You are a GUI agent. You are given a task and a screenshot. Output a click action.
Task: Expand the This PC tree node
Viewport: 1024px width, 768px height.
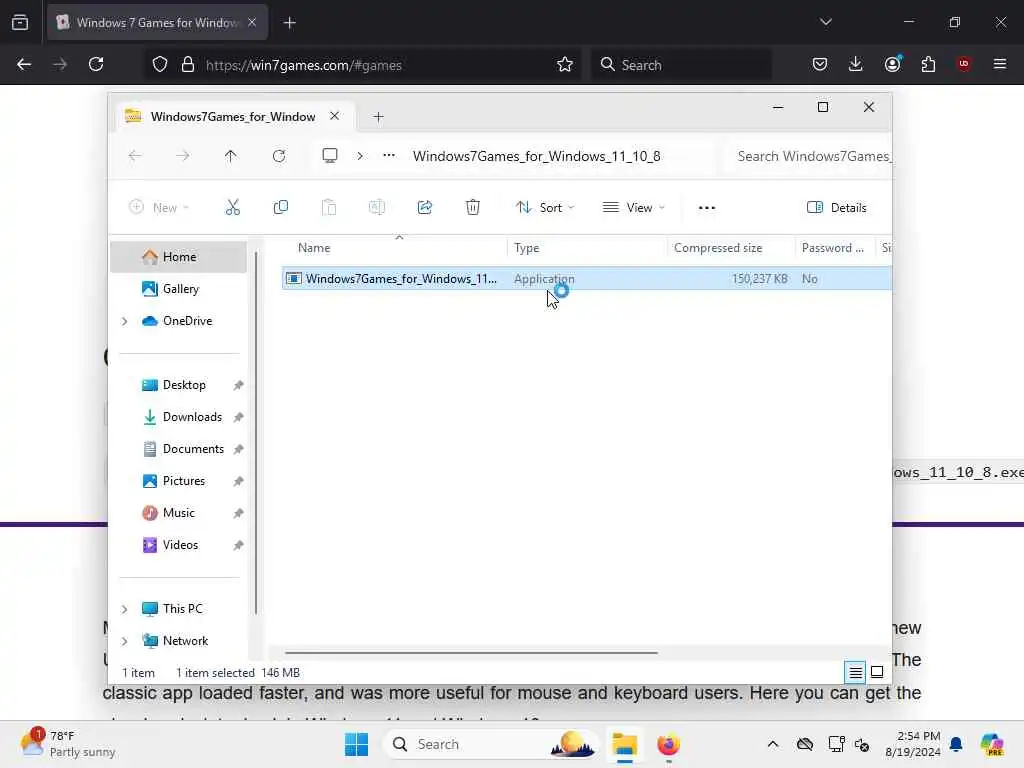pyautogui.click(x=124, y=609)
